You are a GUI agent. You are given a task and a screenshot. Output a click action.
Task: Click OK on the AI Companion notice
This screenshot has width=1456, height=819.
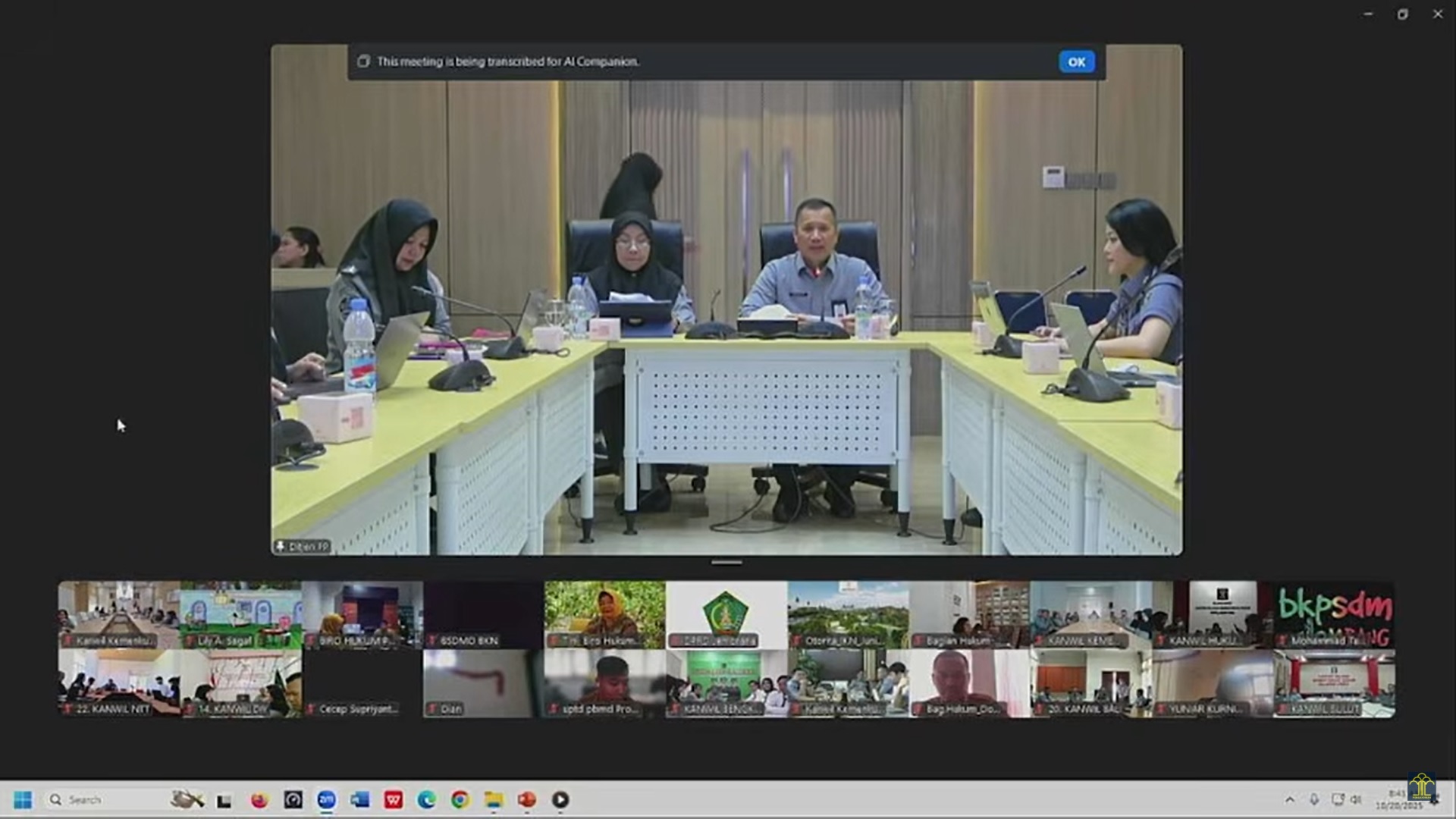(x=1076, y=62)
